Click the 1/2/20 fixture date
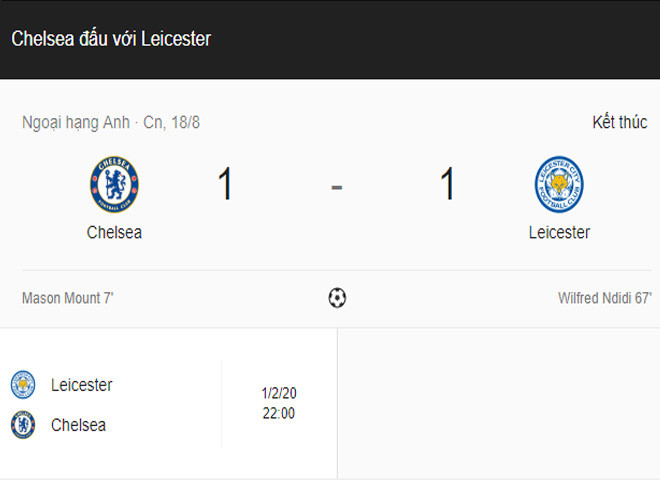 tap(278, 393)
